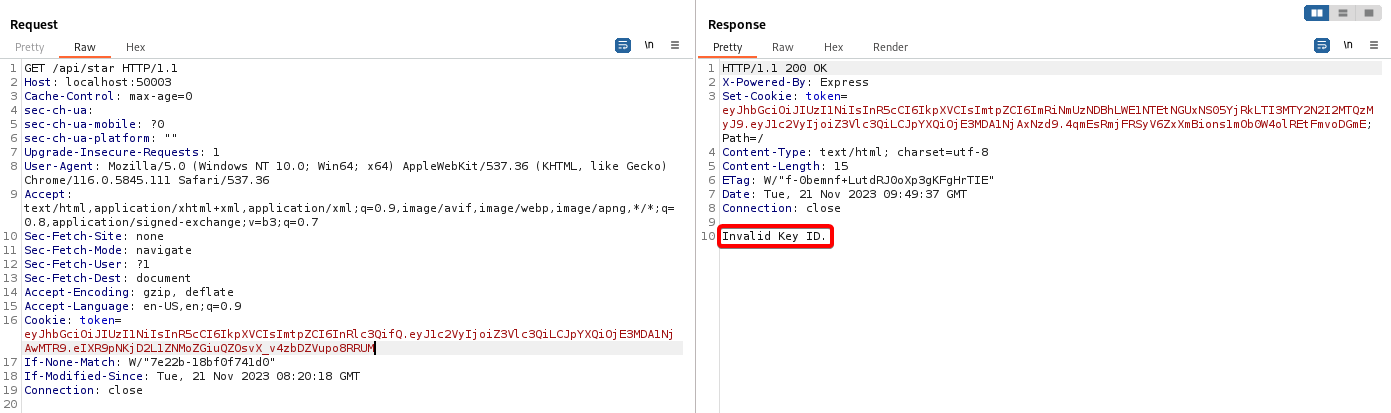
Task: Switch to top-bottom stacked layout
Action: [1343, 13]
